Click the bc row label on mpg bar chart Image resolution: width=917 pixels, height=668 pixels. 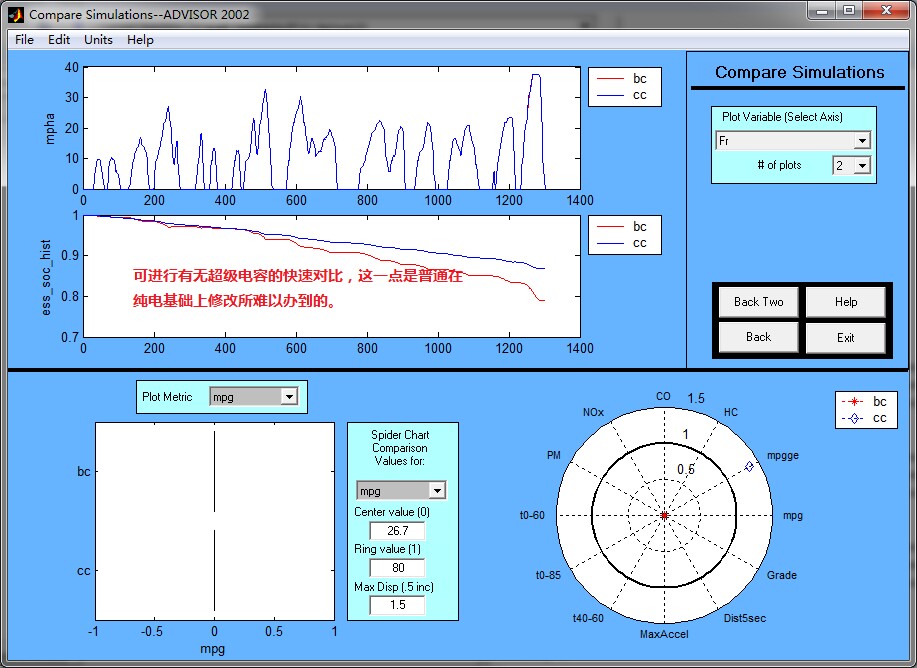(84, 471)
